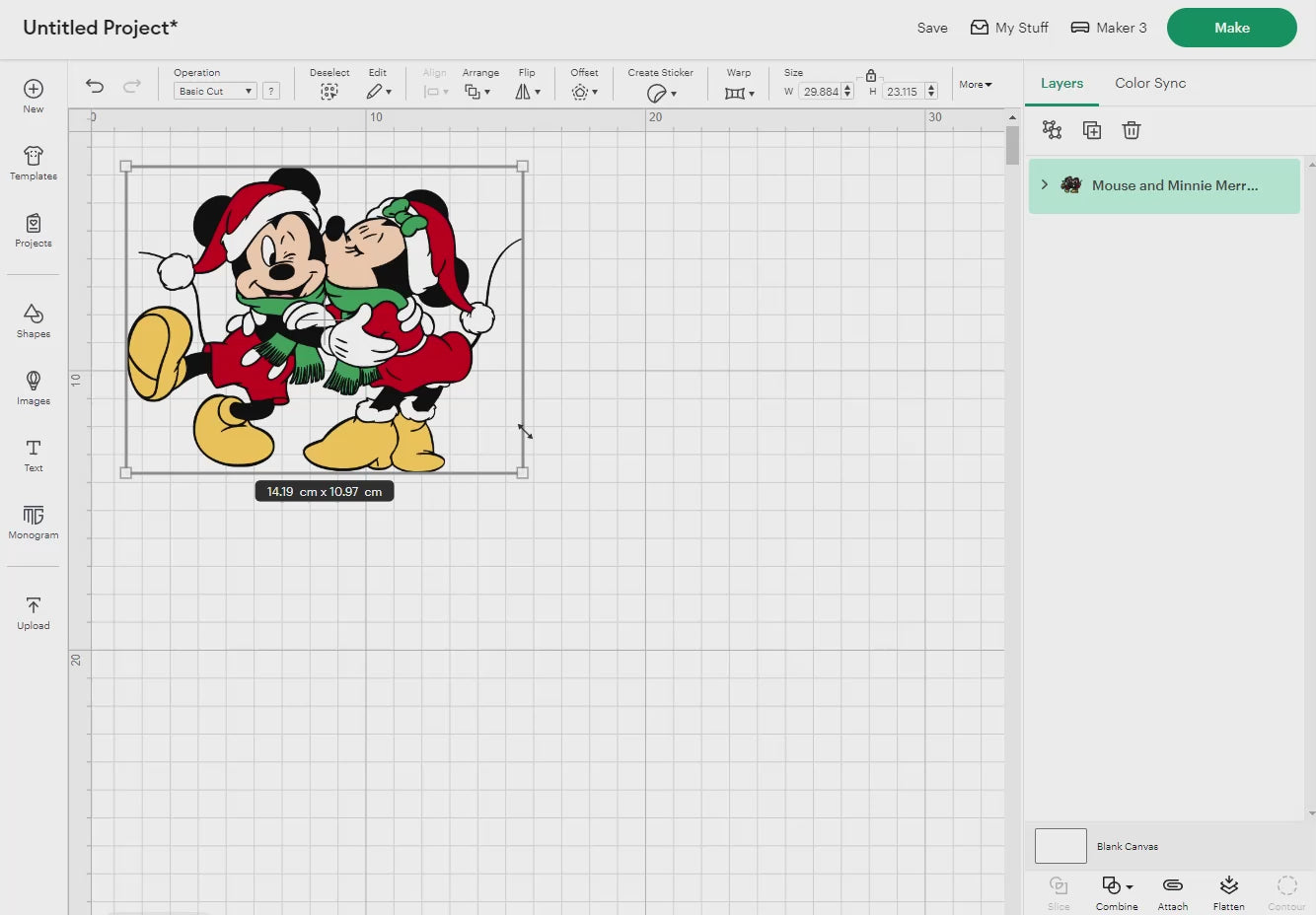Click the canvas vertical scrollbar thumb
The height and width of the screenshot is (915, 1316).
pos(1012,145)
